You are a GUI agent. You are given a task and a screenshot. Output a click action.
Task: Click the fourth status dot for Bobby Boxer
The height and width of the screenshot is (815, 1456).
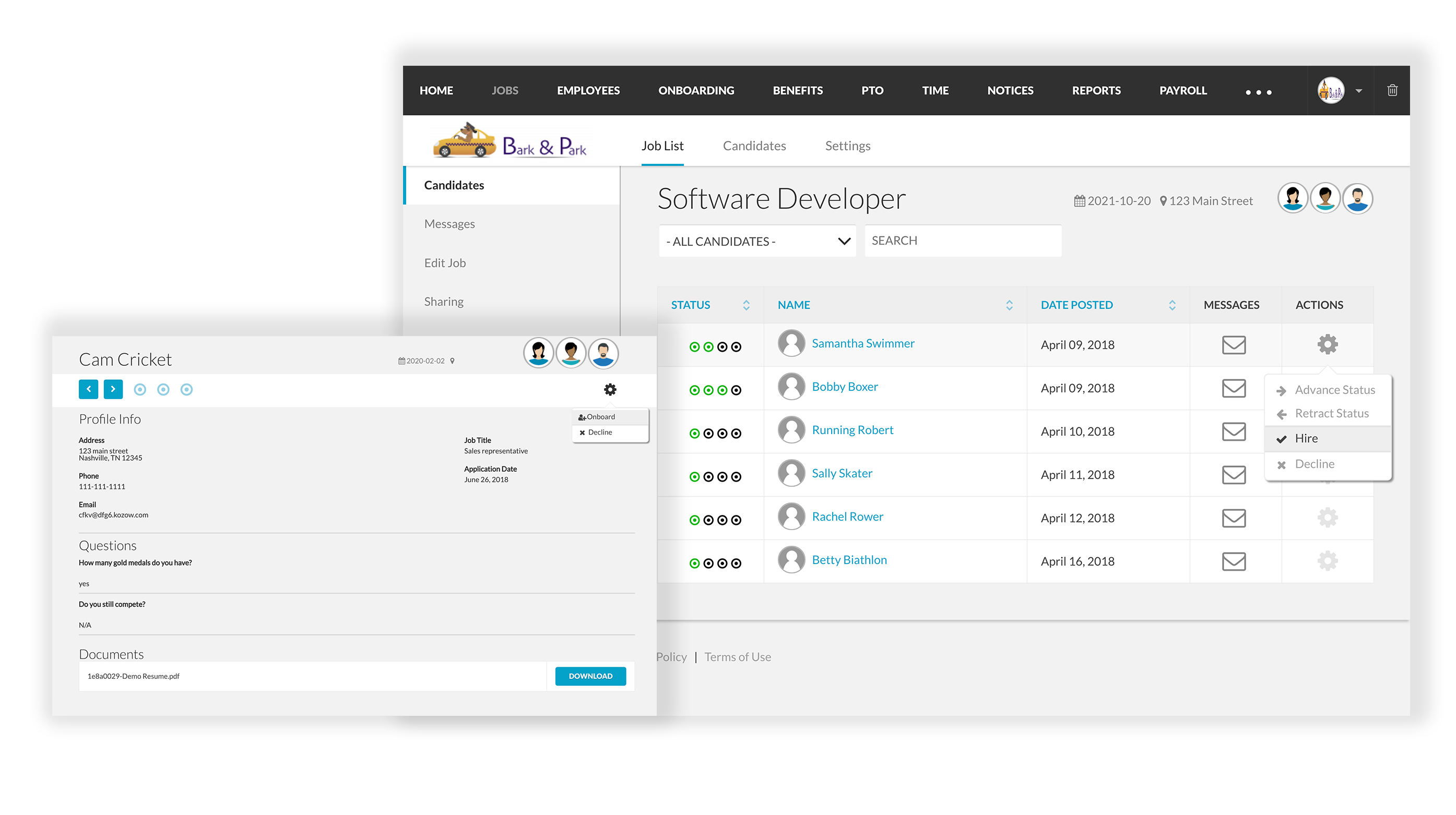[x=736, y=390]
